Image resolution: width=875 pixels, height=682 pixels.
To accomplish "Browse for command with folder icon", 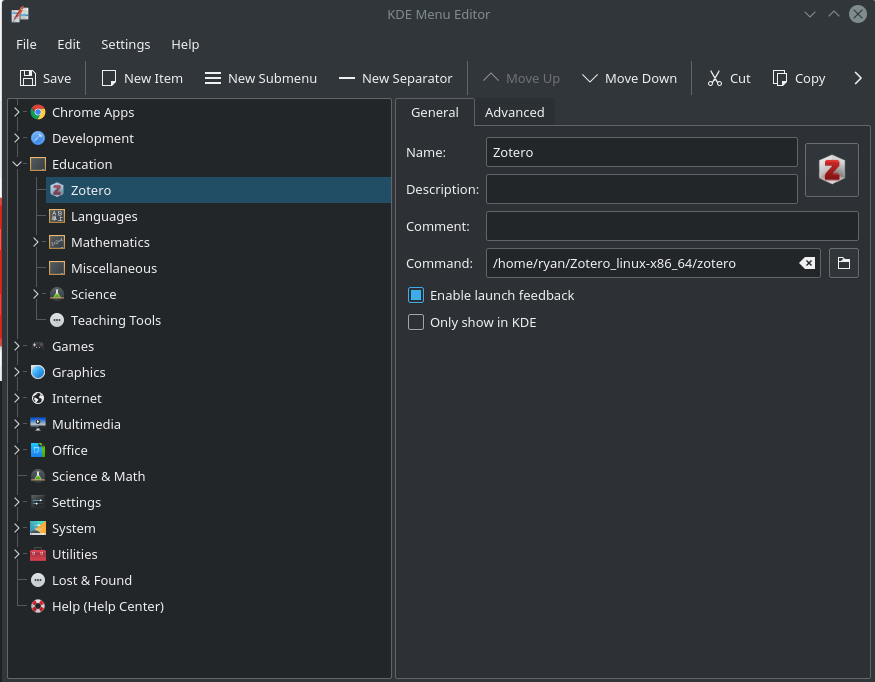I will point(844,263).
